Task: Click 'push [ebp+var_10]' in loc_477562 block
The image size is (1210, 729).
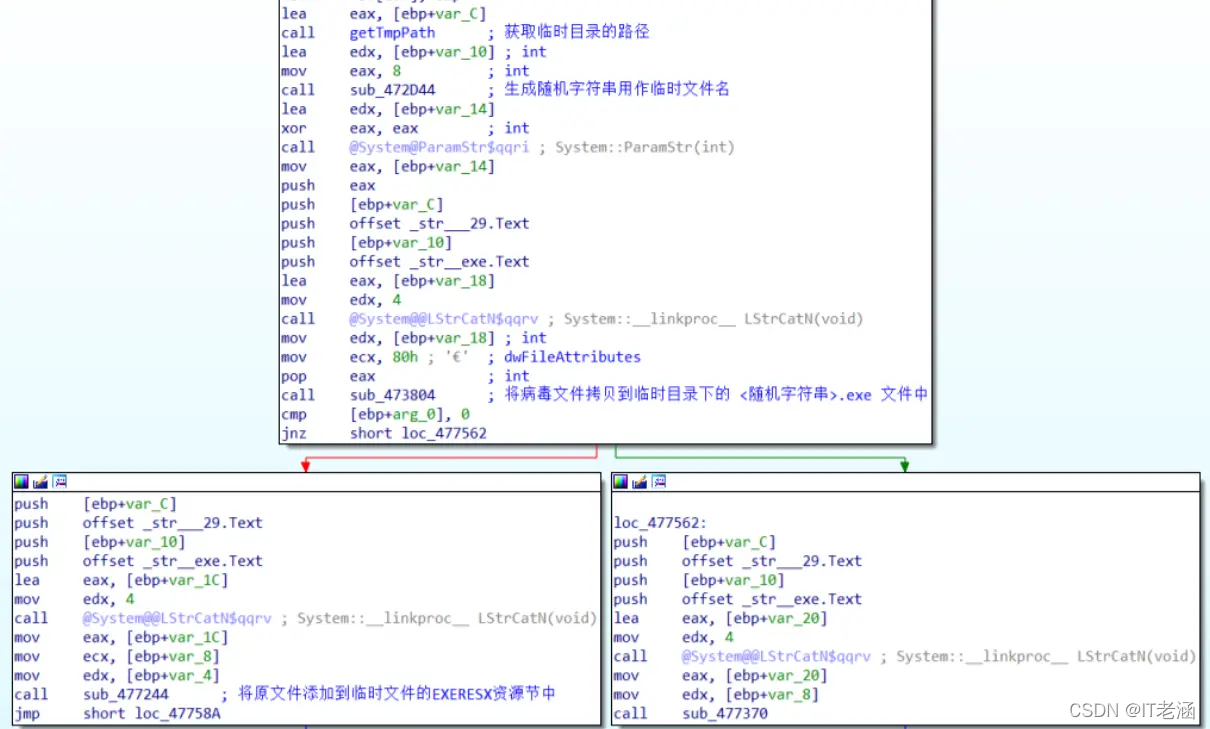Action: (700, 580)
